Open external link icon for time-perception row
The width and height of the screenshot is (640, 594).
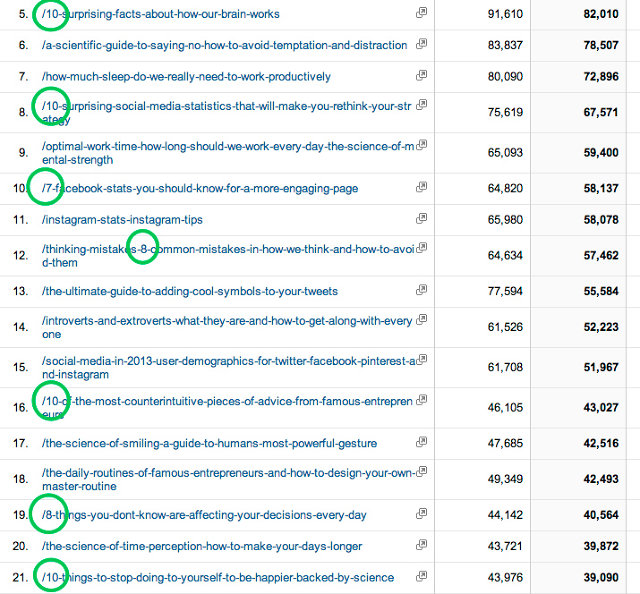pos(422,545)
